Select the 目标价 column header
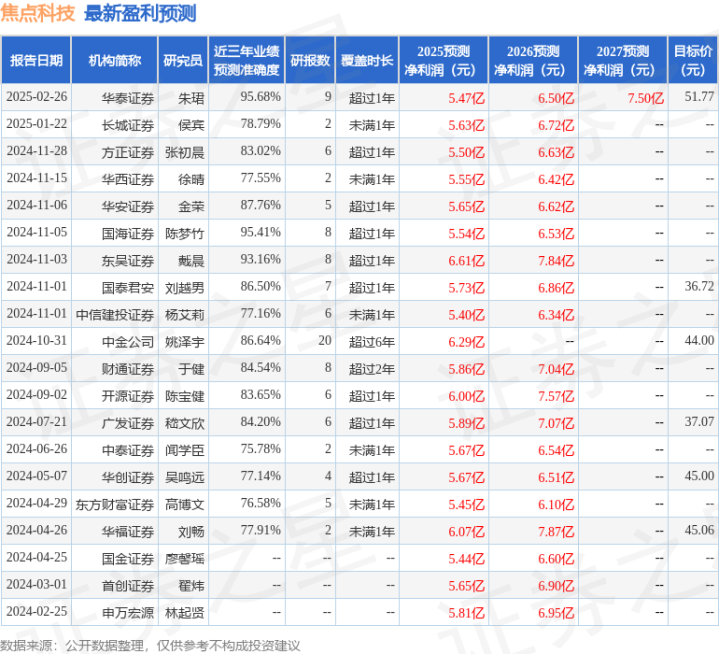 [693, 60]
